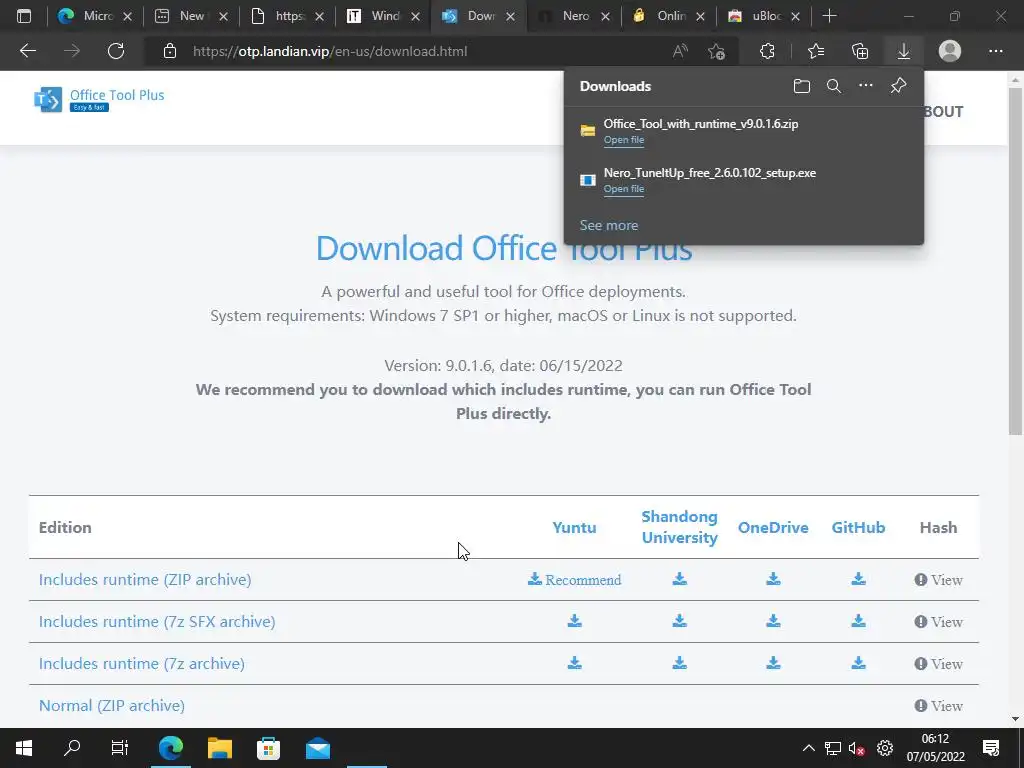
Task: Open the Favorites list icon
Action: pos(816,51)
